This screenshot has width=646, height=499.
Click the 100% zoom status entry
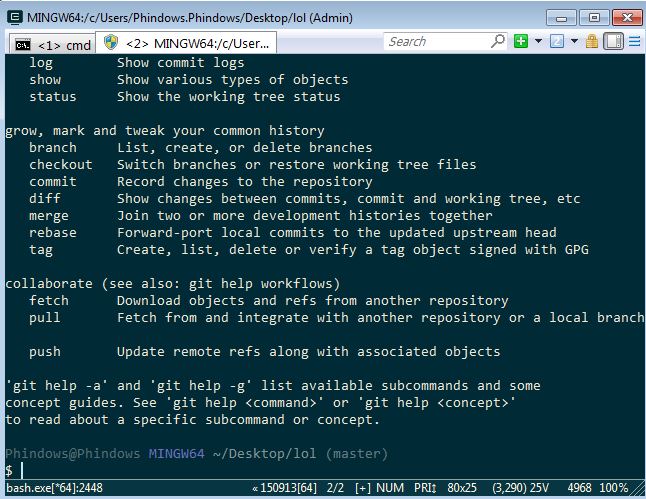613,488
